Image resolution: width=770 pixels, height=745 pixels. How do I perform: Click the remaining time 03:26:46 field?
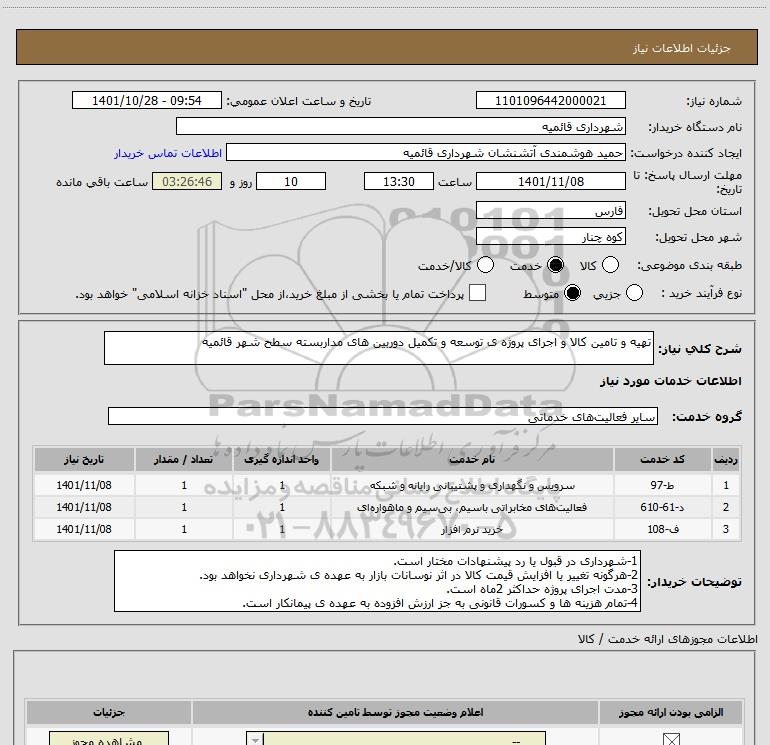coord(187,181)
